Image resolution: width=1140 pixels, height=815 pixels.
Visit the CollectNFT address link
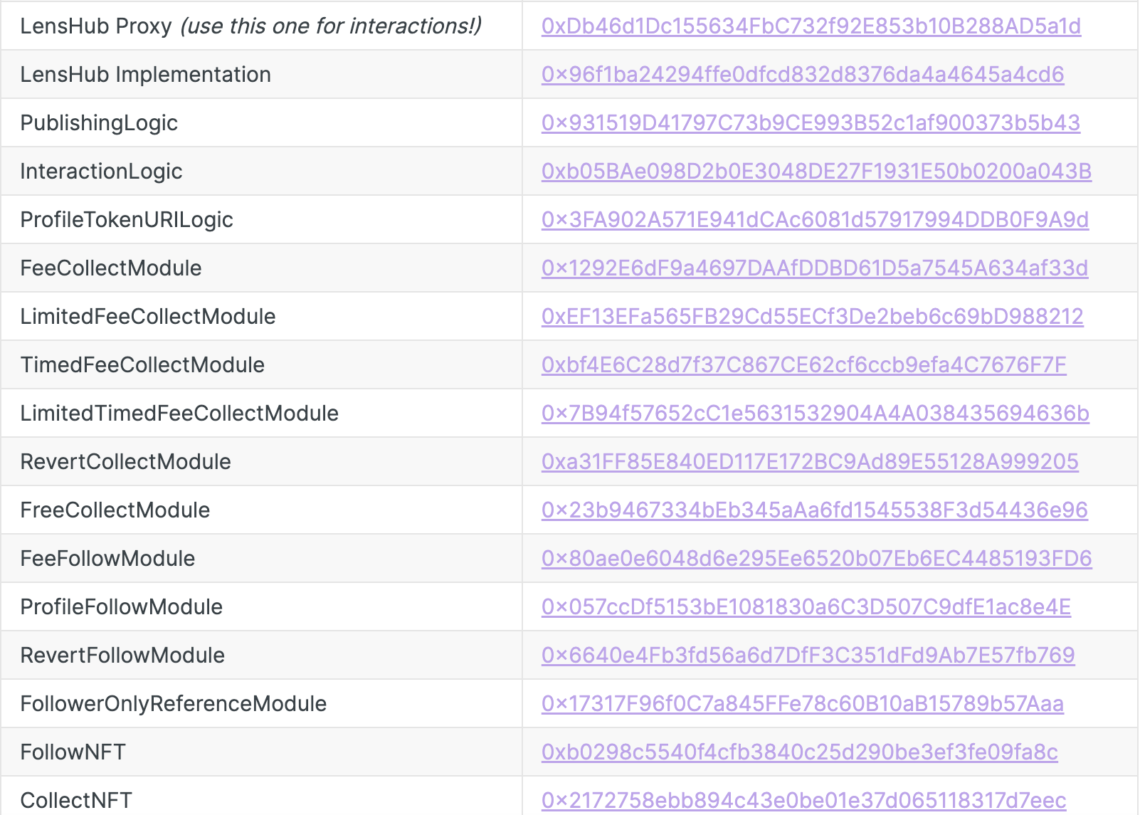click(x=803, y=800)
